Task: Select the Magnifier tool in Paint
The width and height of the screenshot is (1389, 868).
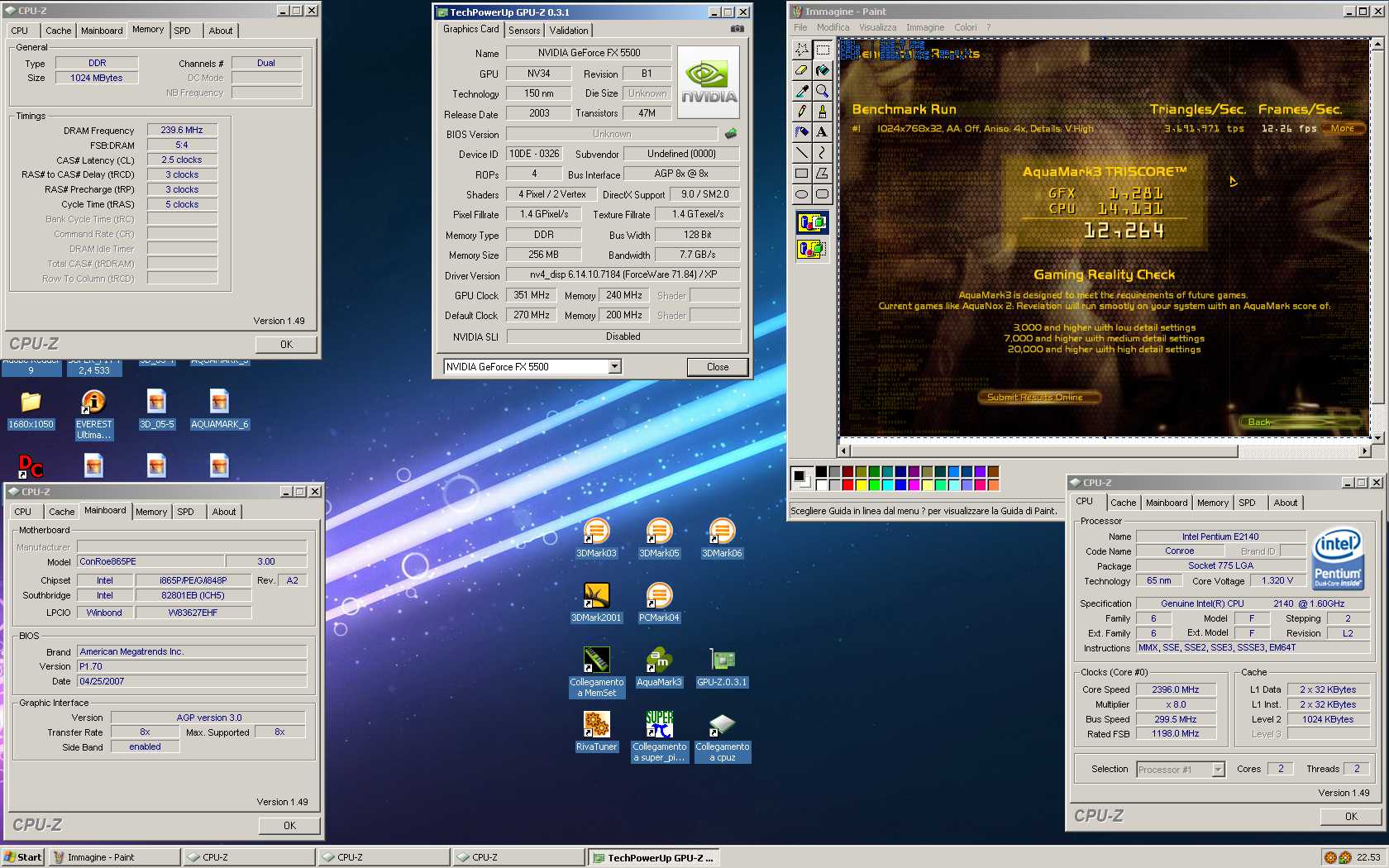Action: (822, 91)
